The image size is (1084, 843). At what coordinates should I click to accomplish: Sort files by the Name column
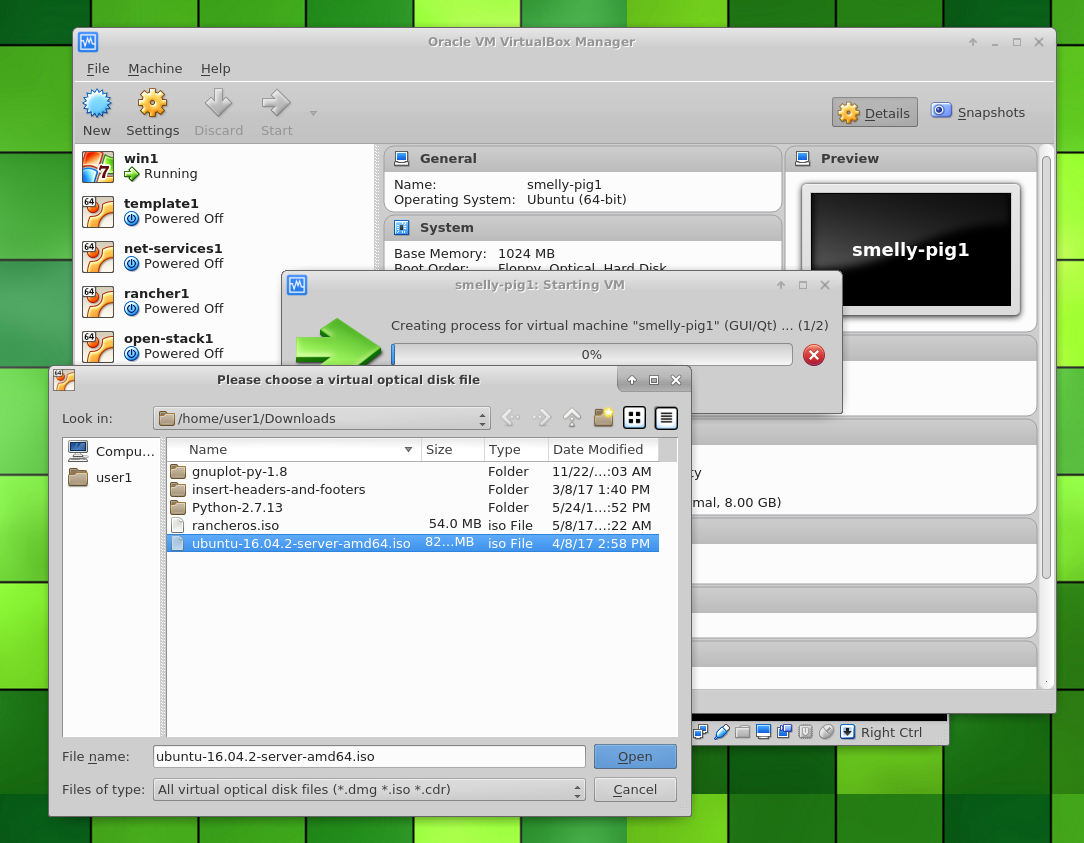pos(294,450)
